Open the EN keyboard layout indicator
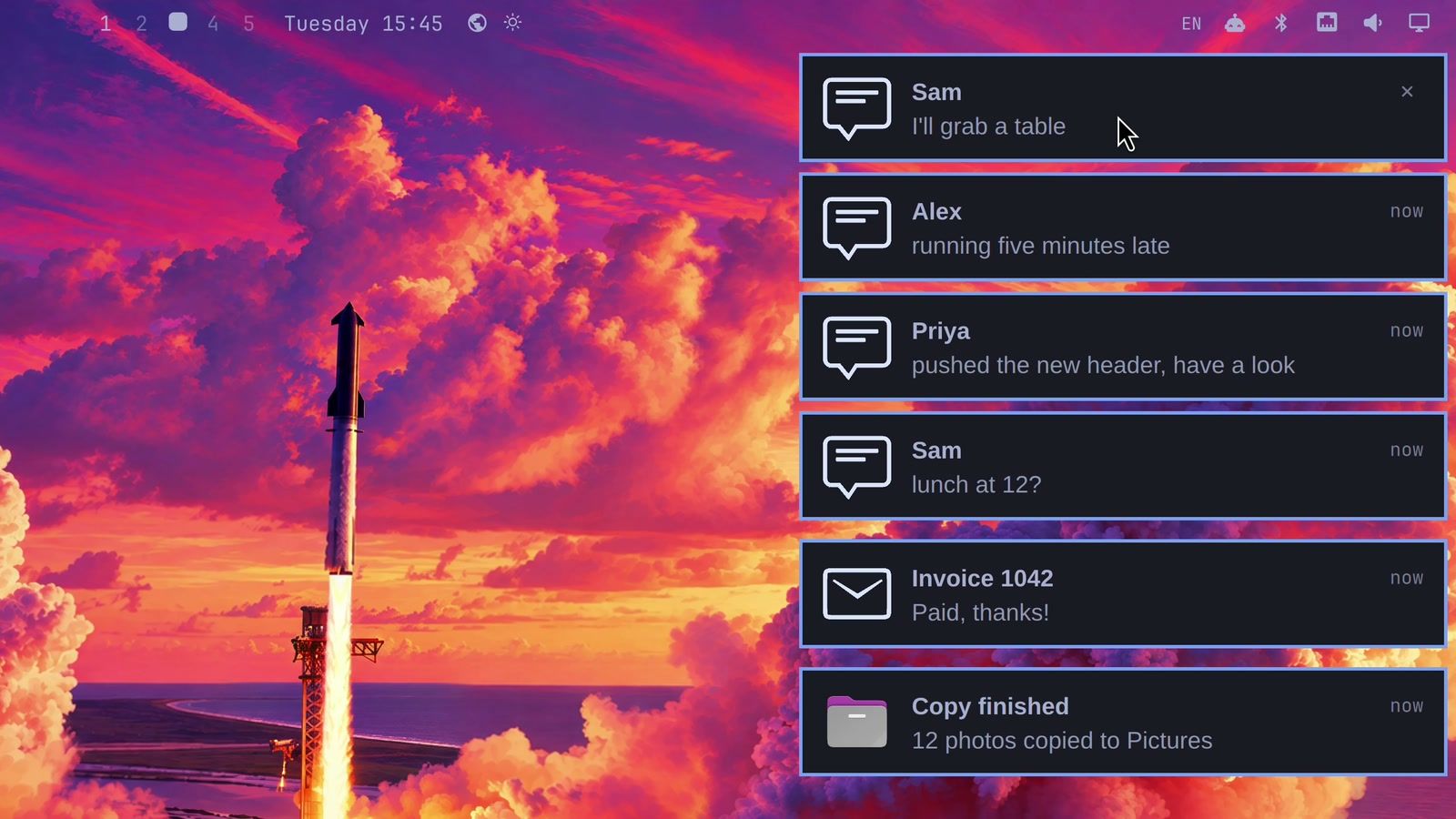The width and height of the screenshot is (1456, 819). (x=1191, y=24)
